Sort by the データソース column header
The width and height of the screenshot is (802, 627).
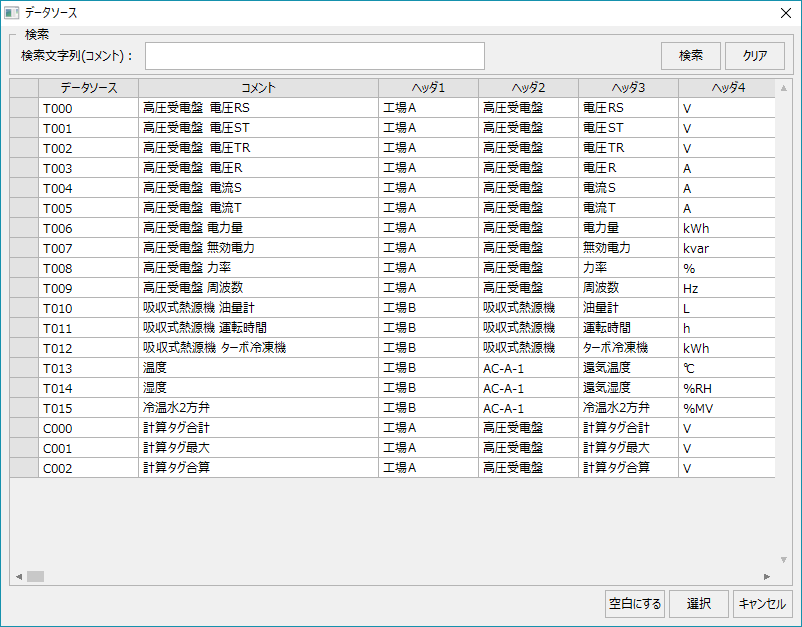[88, 88]
